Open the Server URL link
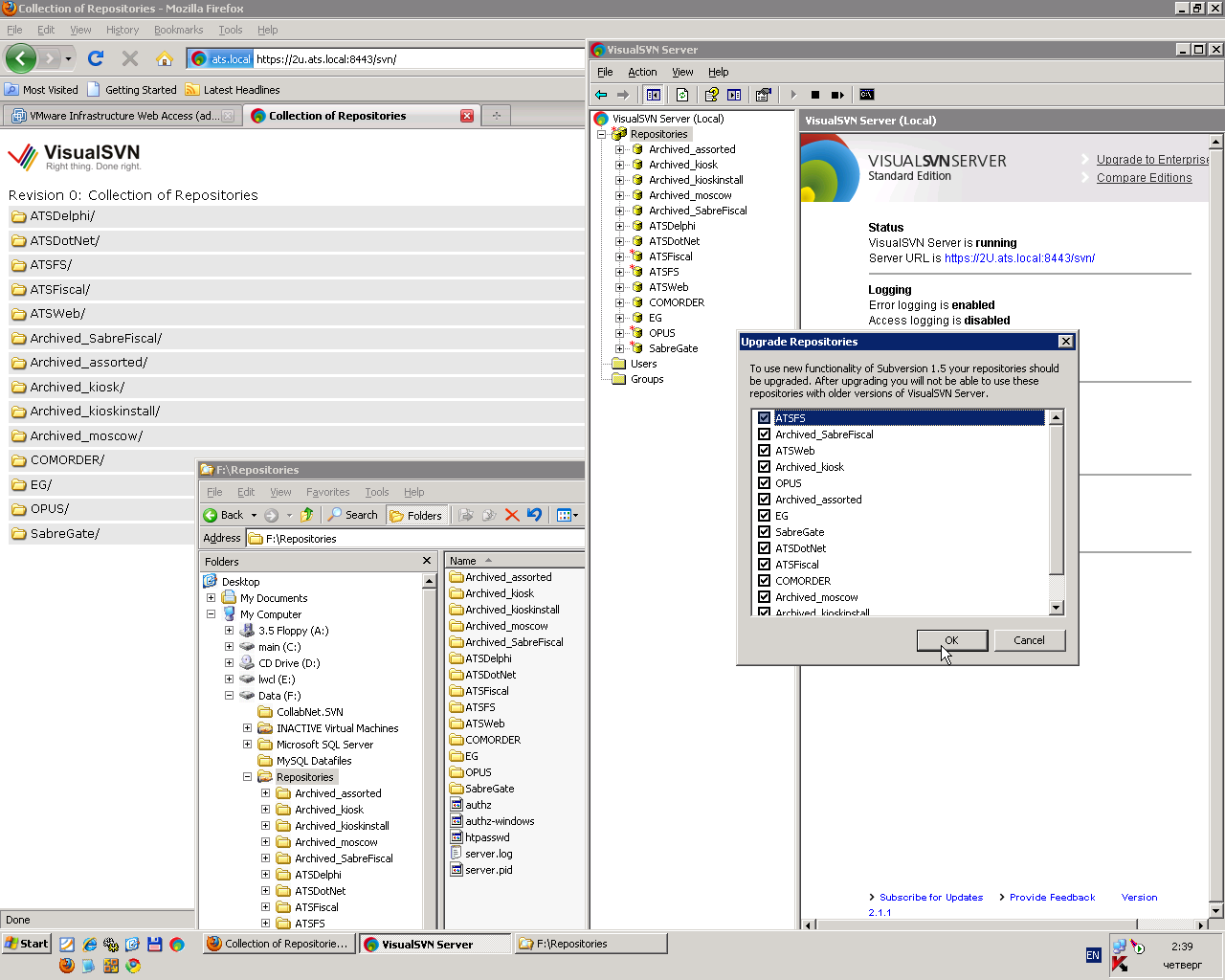This screenshot has height=980, width=1225. pos(1019,258)
